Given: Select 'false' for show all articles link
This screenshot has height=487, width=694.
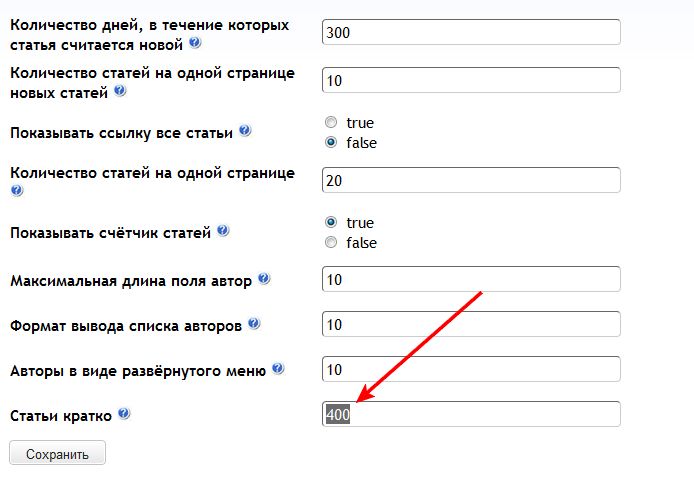Looking at the screenshot, I should (331, 142).
